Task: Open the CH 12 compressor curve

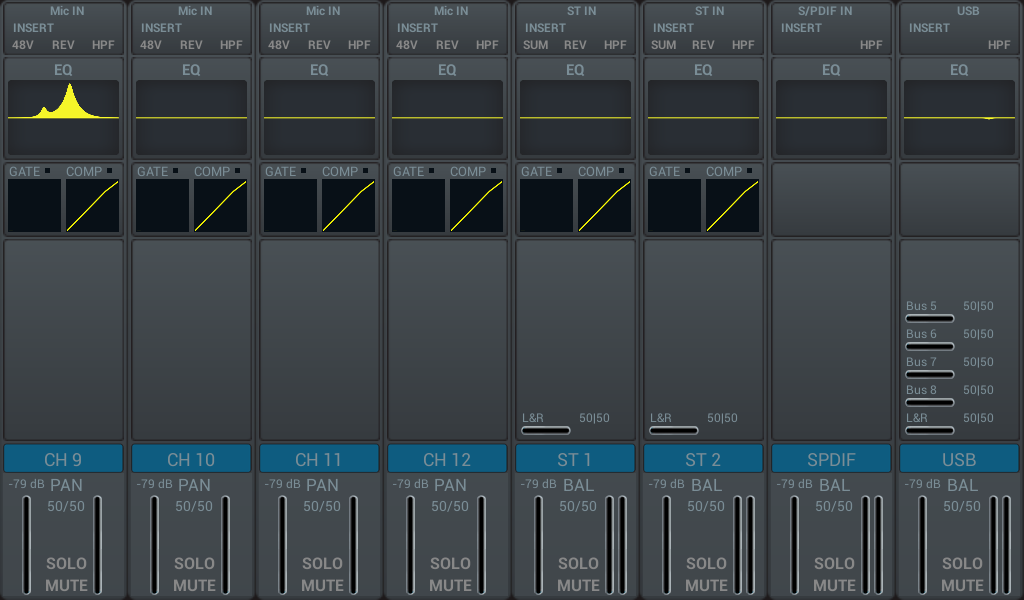Action: (476, 206)
